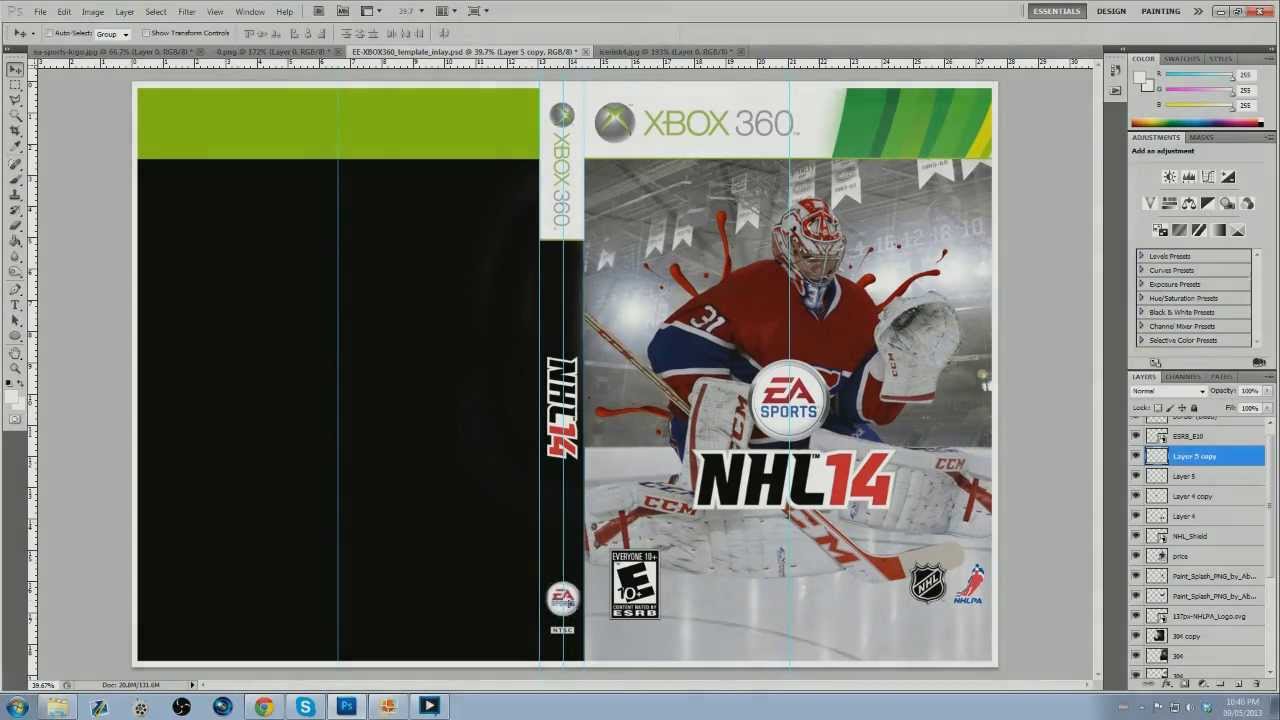Image resolution: width=1280 pixels, height=720 pixels.
Task: Open the Filter menu
Action: [186, 12]
